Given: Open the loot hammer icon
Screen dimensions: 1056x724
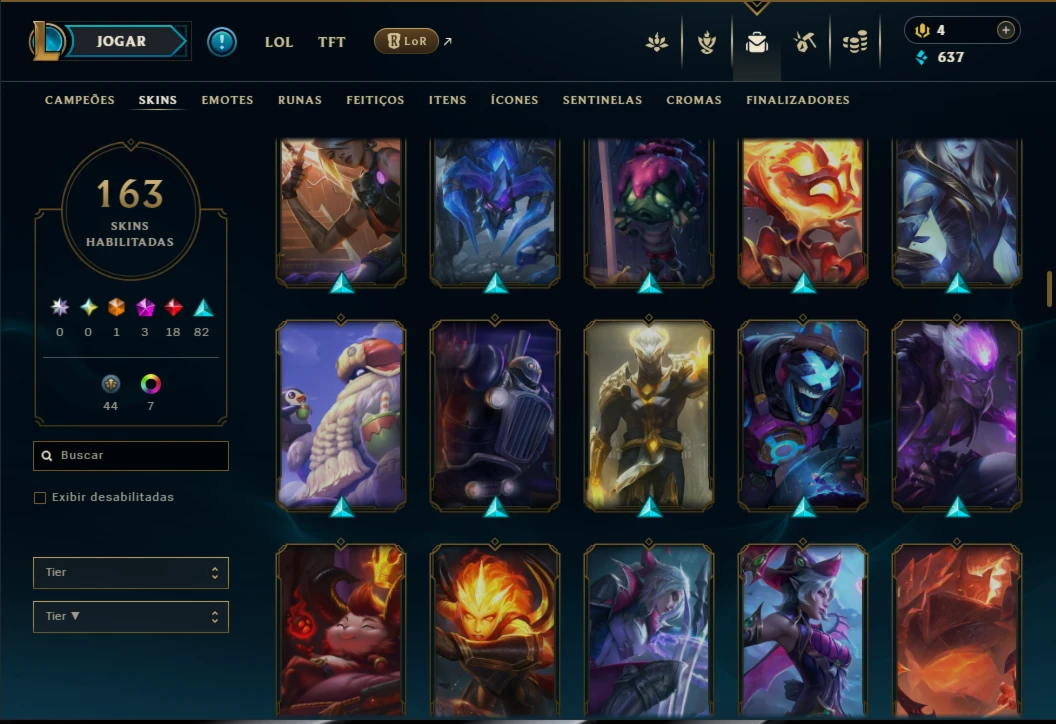Looking at the screenshot, I should 805,42.
